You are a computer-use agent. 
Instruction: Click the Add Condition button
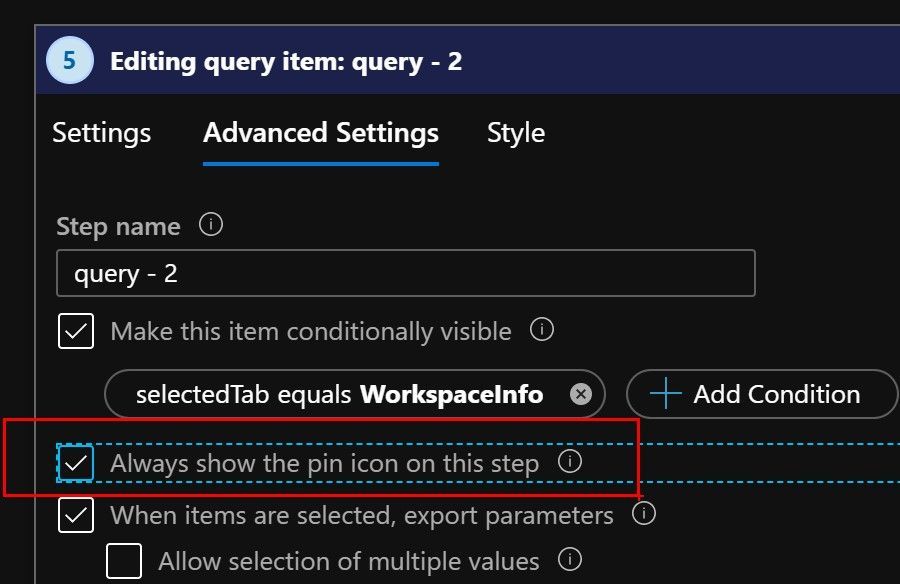(x=762, y=394)
